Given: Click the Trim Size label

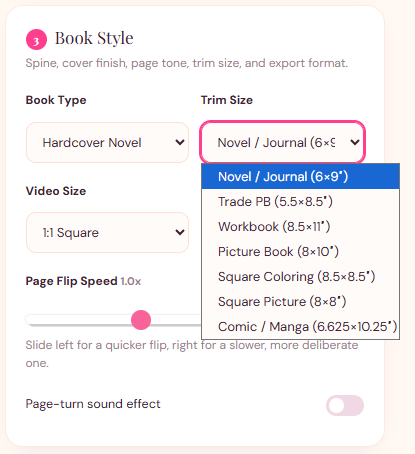Looking at the screenshot, I should click(x=227, y=100).
